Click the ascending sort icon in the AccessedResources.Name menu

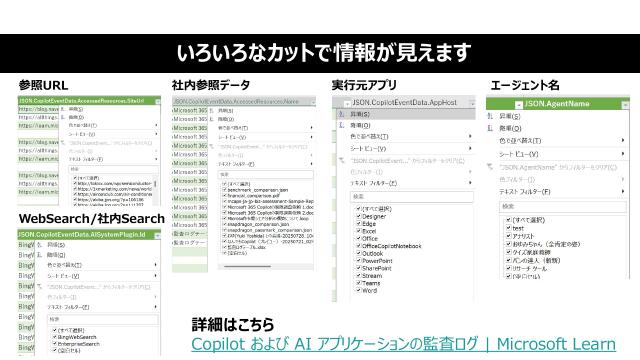(x=211, y=111)
